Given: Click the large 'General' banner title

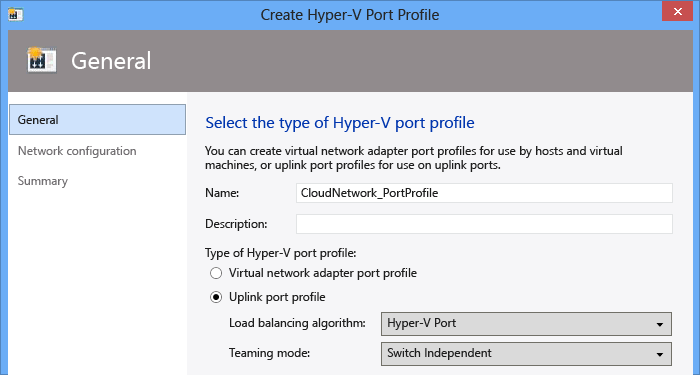Looking at the screenshot, I should (x=111, y=61).
